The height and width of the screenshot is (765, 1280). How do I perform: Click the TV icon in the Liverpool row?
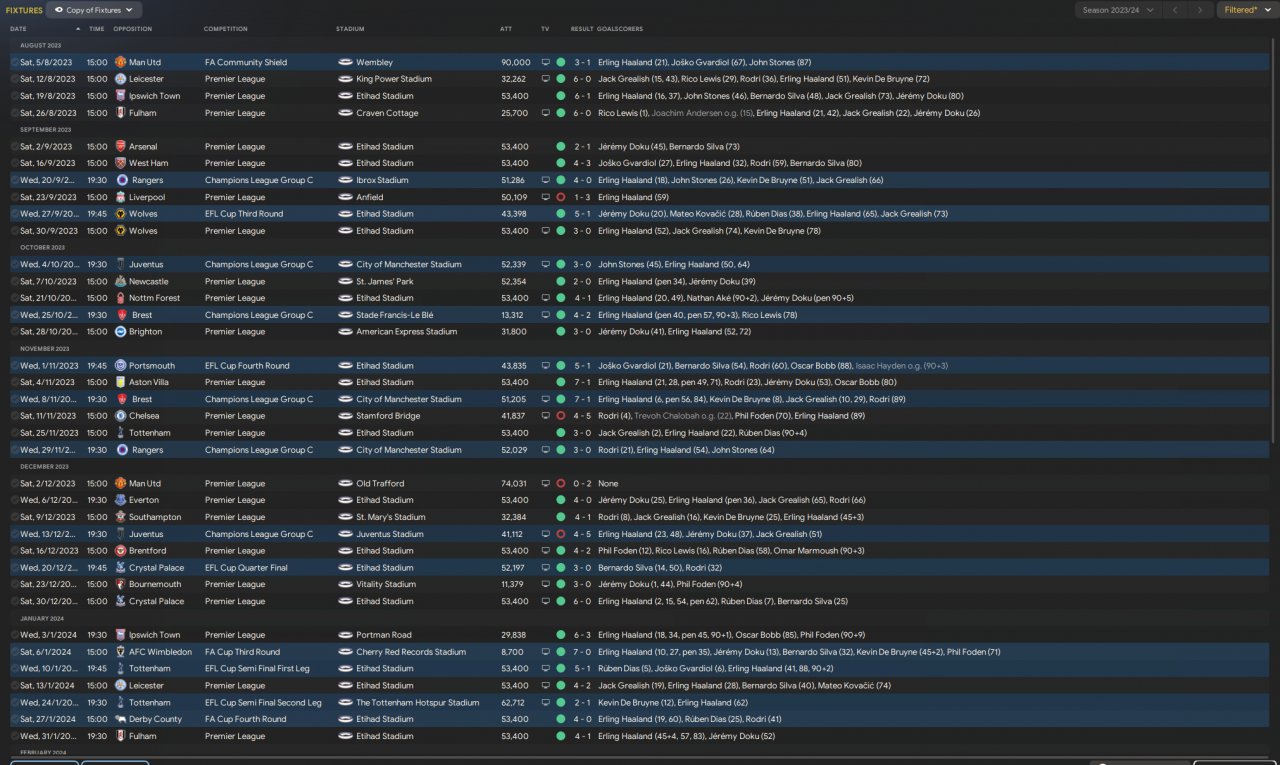545,197
